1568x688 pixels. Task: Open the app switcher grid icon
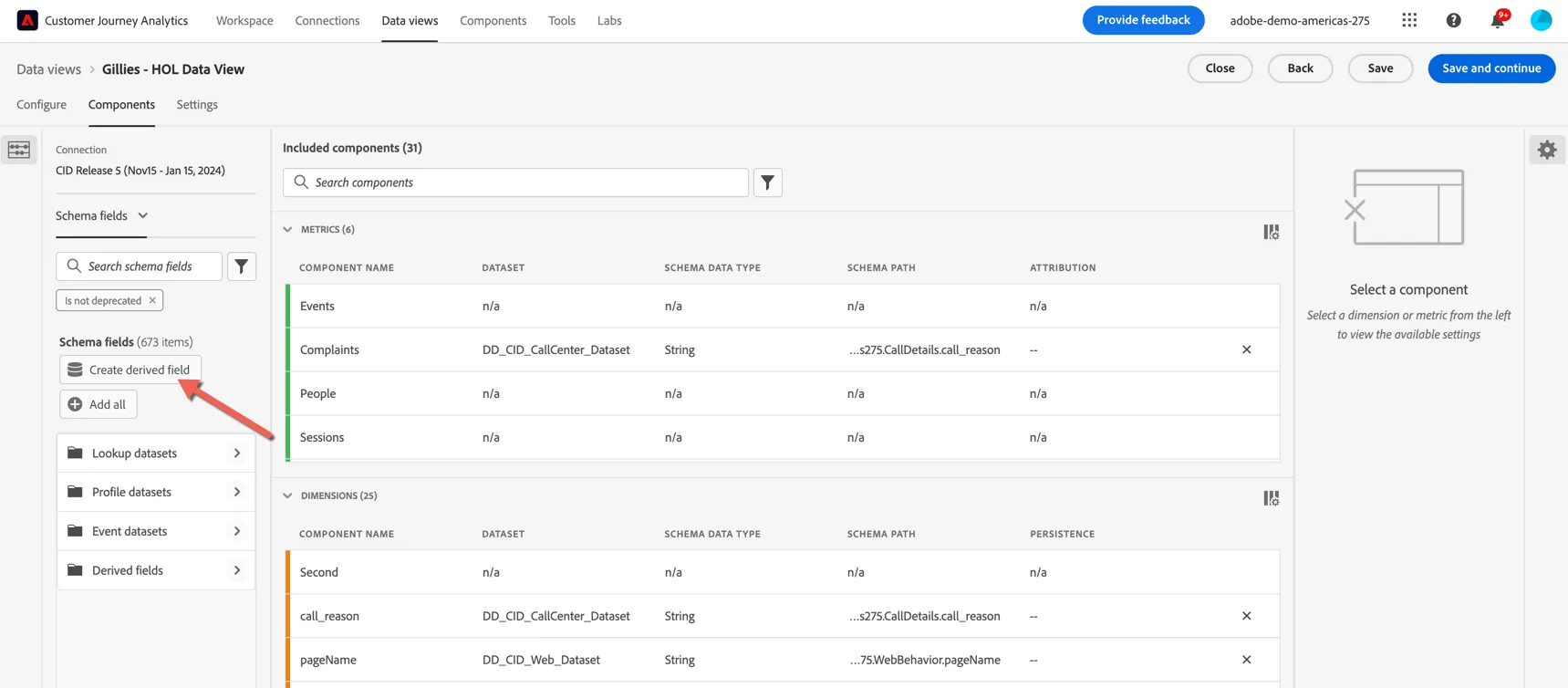click(x=1409, y=20)
